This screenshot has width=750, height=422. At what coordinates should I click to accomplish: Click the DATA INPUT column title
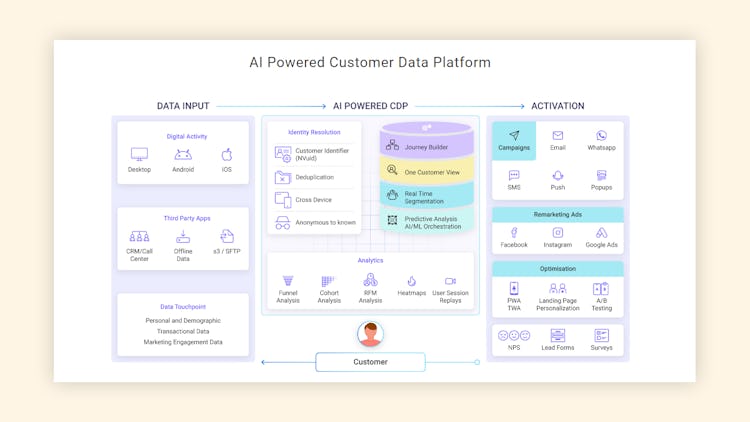click(x=183, y=106)
